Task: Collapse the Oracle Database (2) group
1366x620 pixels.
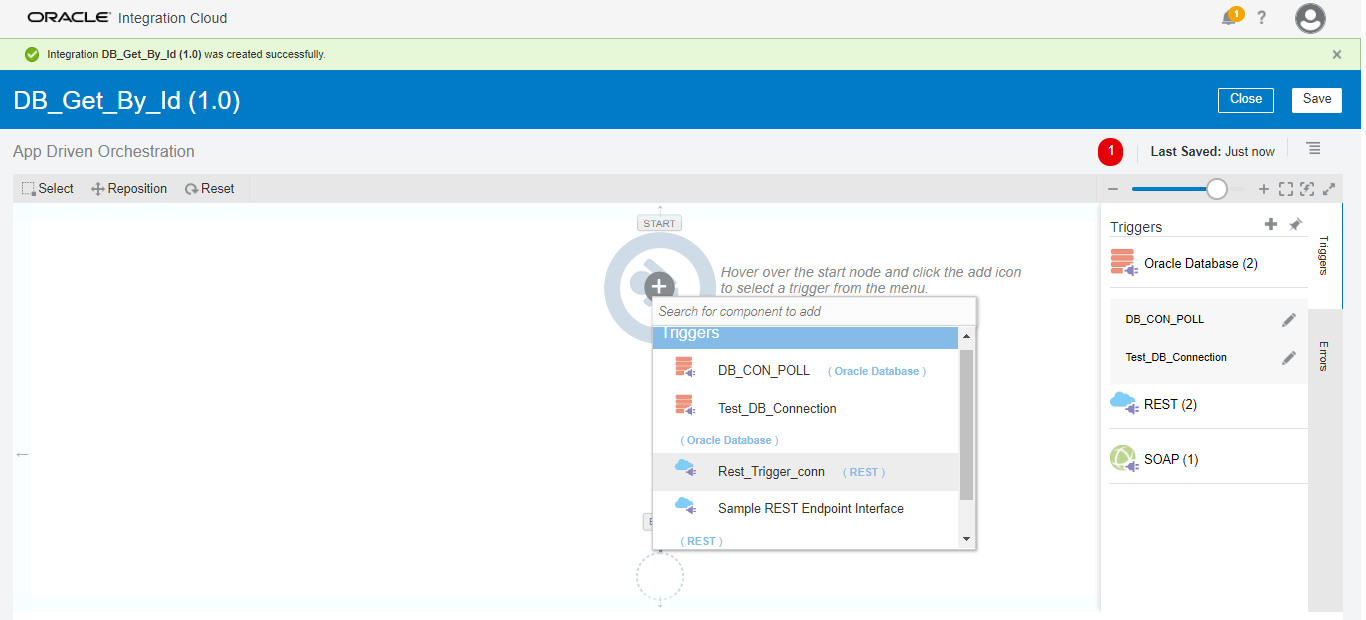Action: click(1208, 264)
